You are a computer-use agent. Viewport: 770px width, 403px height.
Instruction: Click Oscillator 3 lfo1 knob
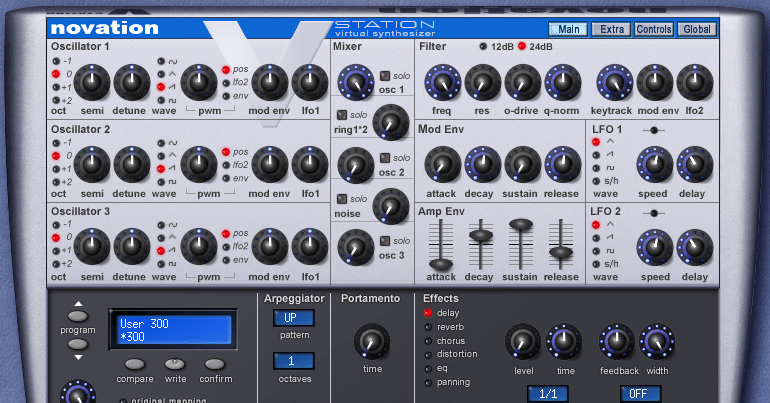click(x=310, y=246)
